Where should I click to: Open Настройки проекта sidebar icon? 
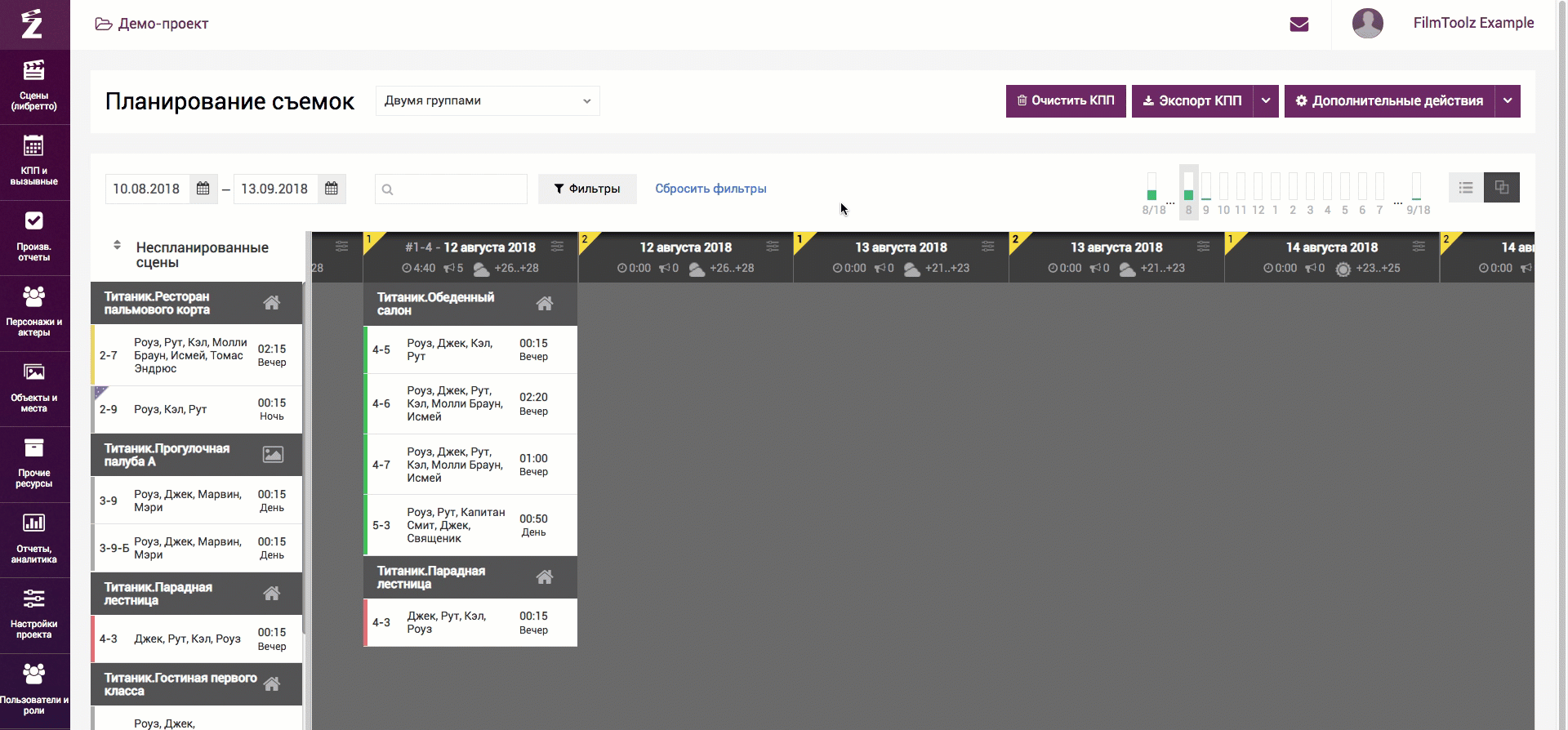34,599
